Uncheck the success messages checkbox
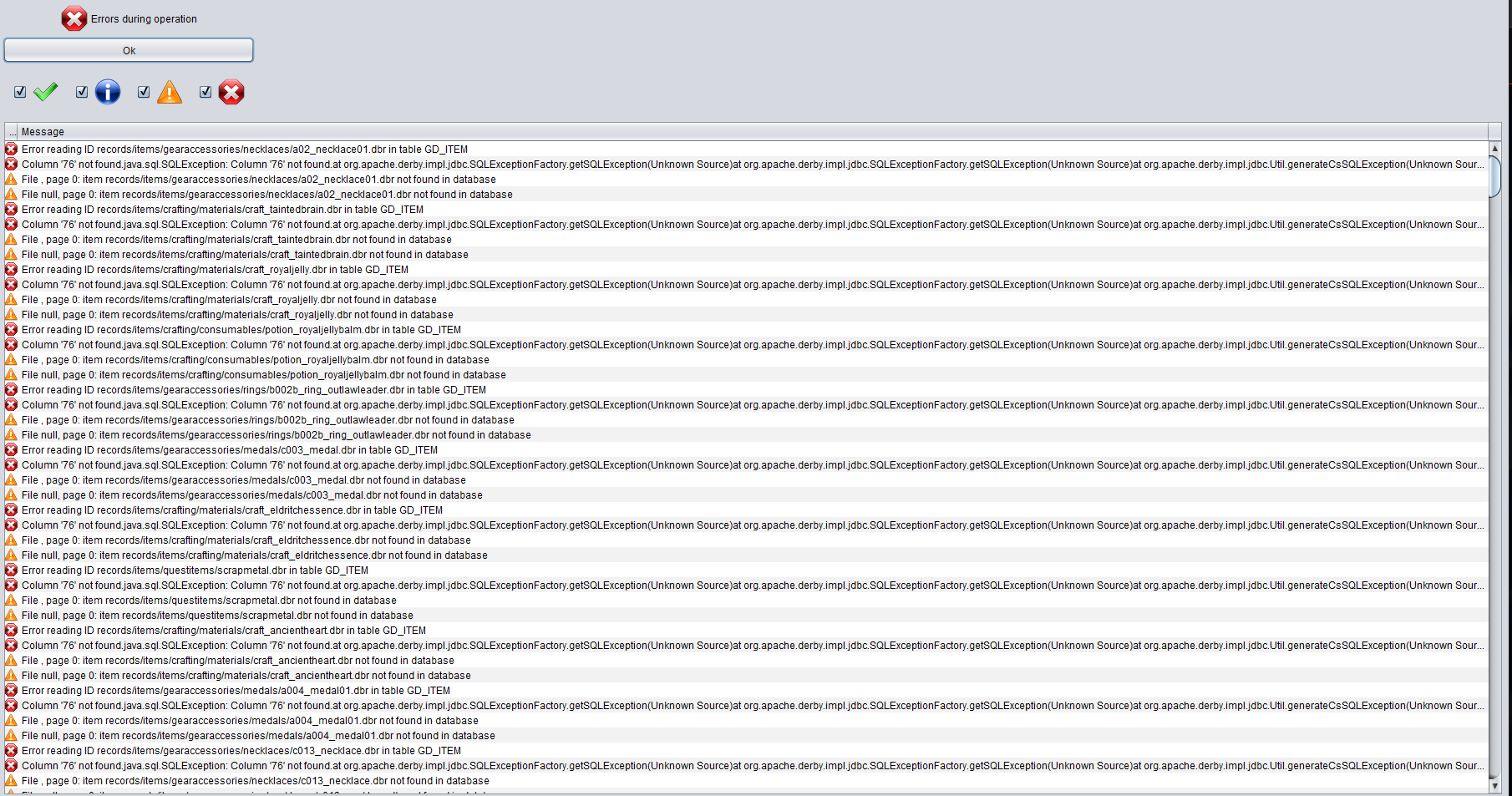 click(20, 92)
